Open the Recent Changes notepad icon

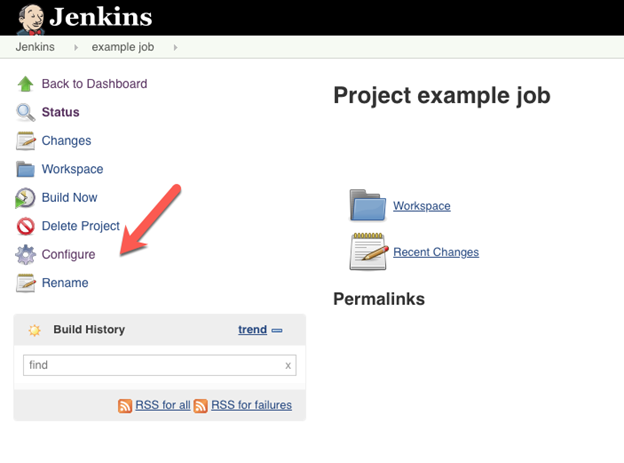click(367, 251)
